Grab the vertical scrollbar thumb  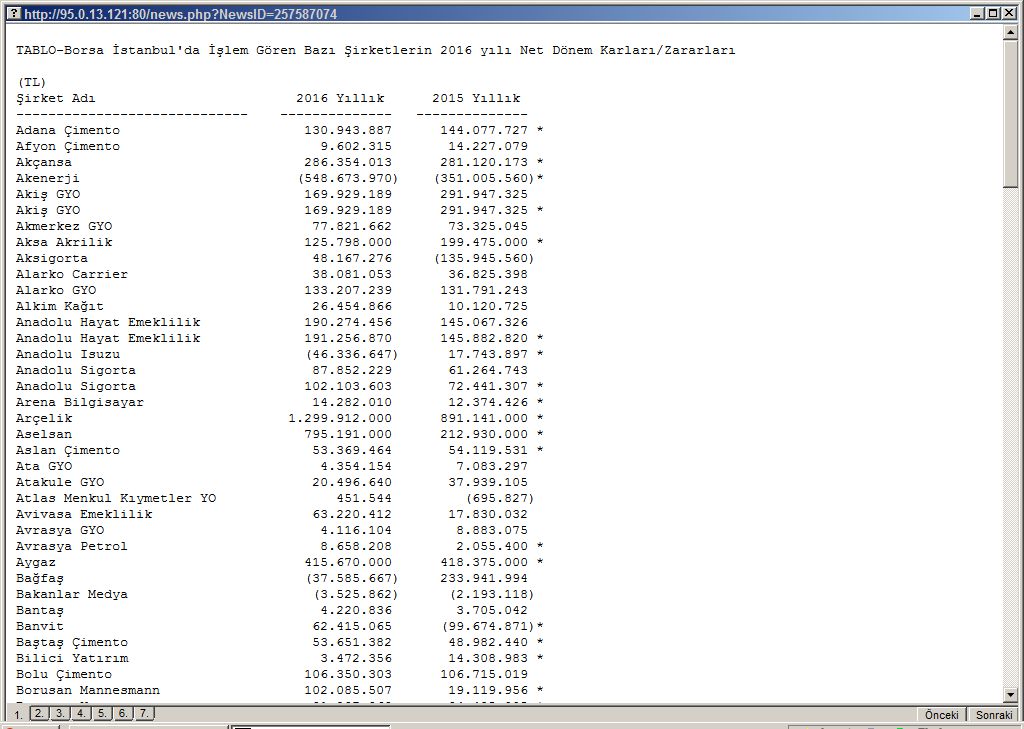pos(1010,112)
